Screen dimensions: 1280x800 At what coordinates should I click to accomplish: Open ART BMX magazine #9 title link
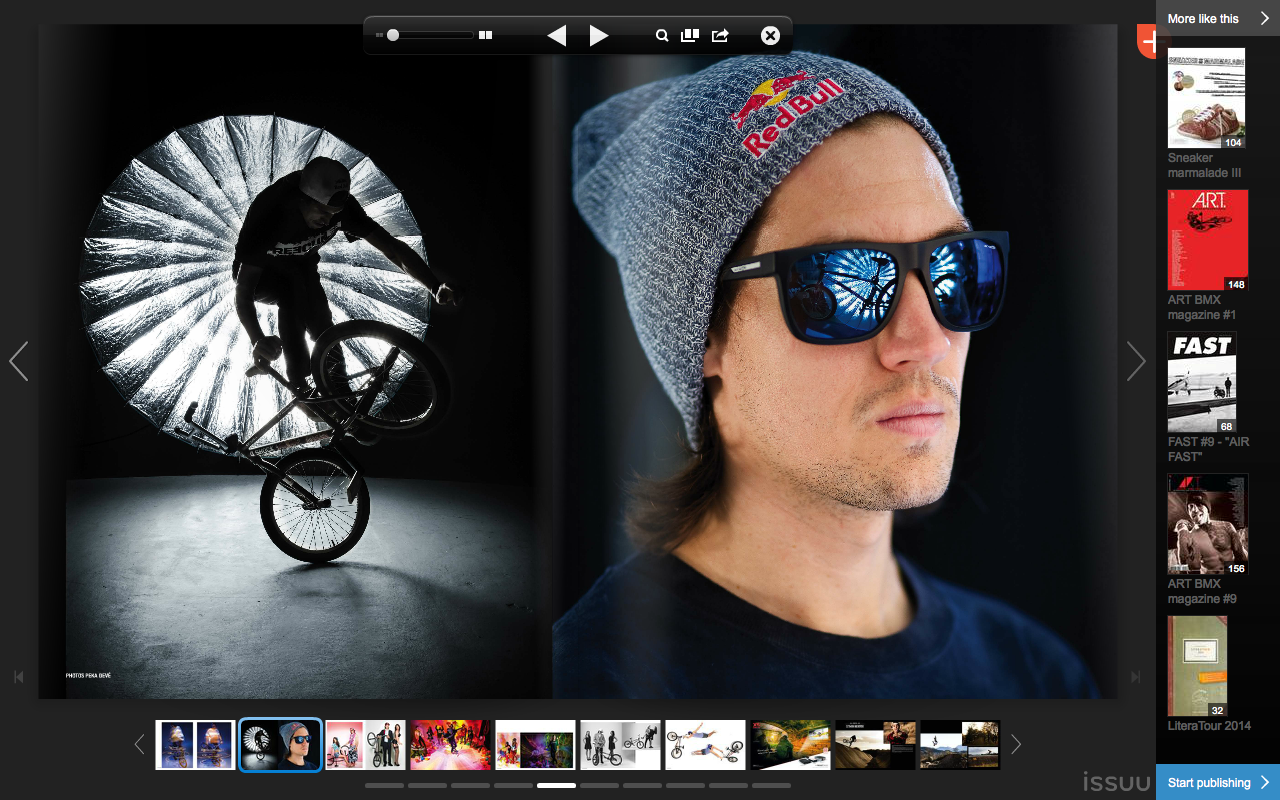1202,591
